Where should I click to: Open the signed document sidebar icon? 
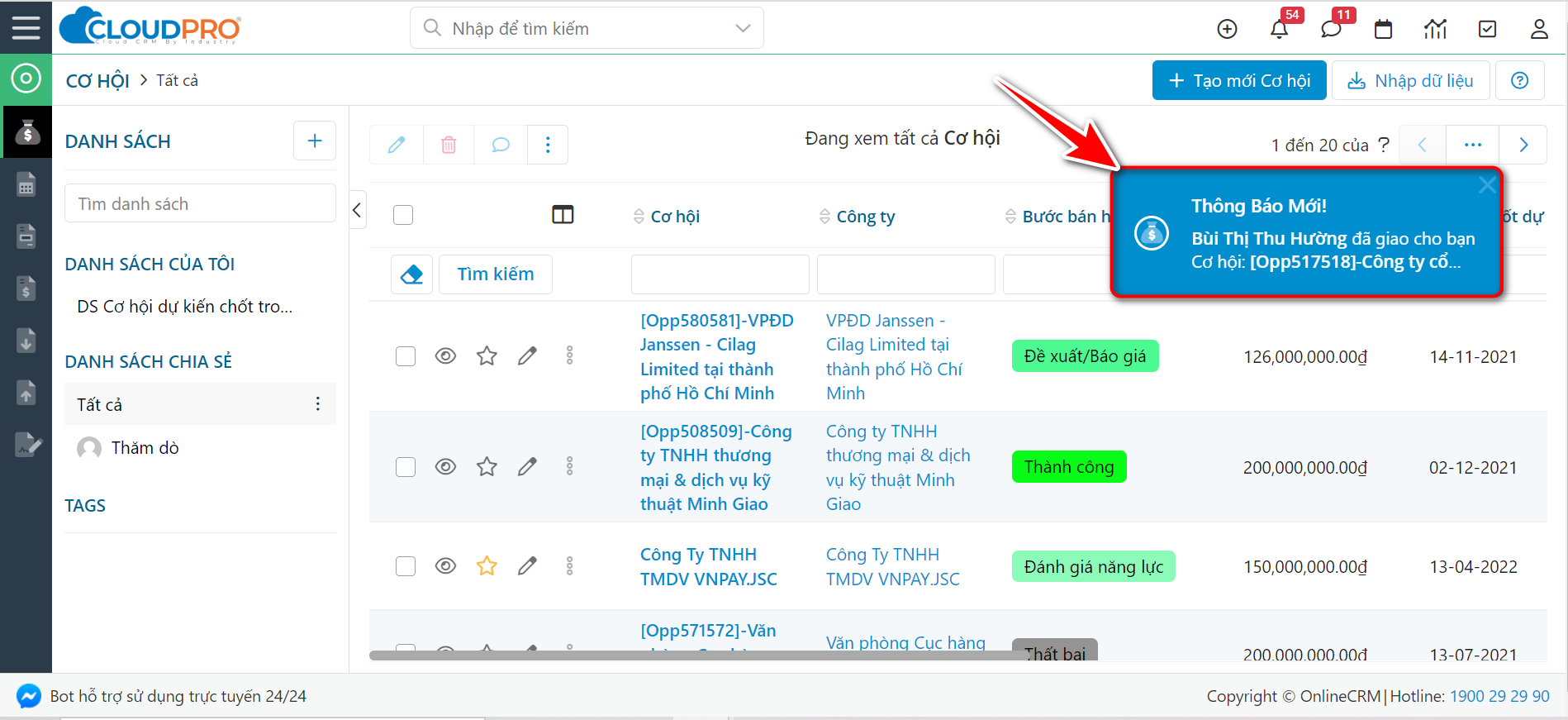pos(28,444)
